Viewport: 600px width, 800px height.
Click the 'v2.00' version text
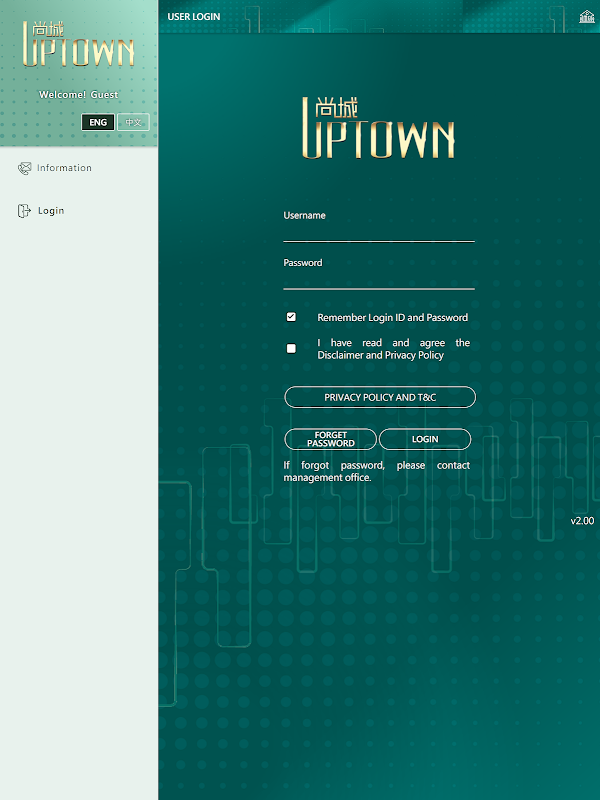point(582,520)
